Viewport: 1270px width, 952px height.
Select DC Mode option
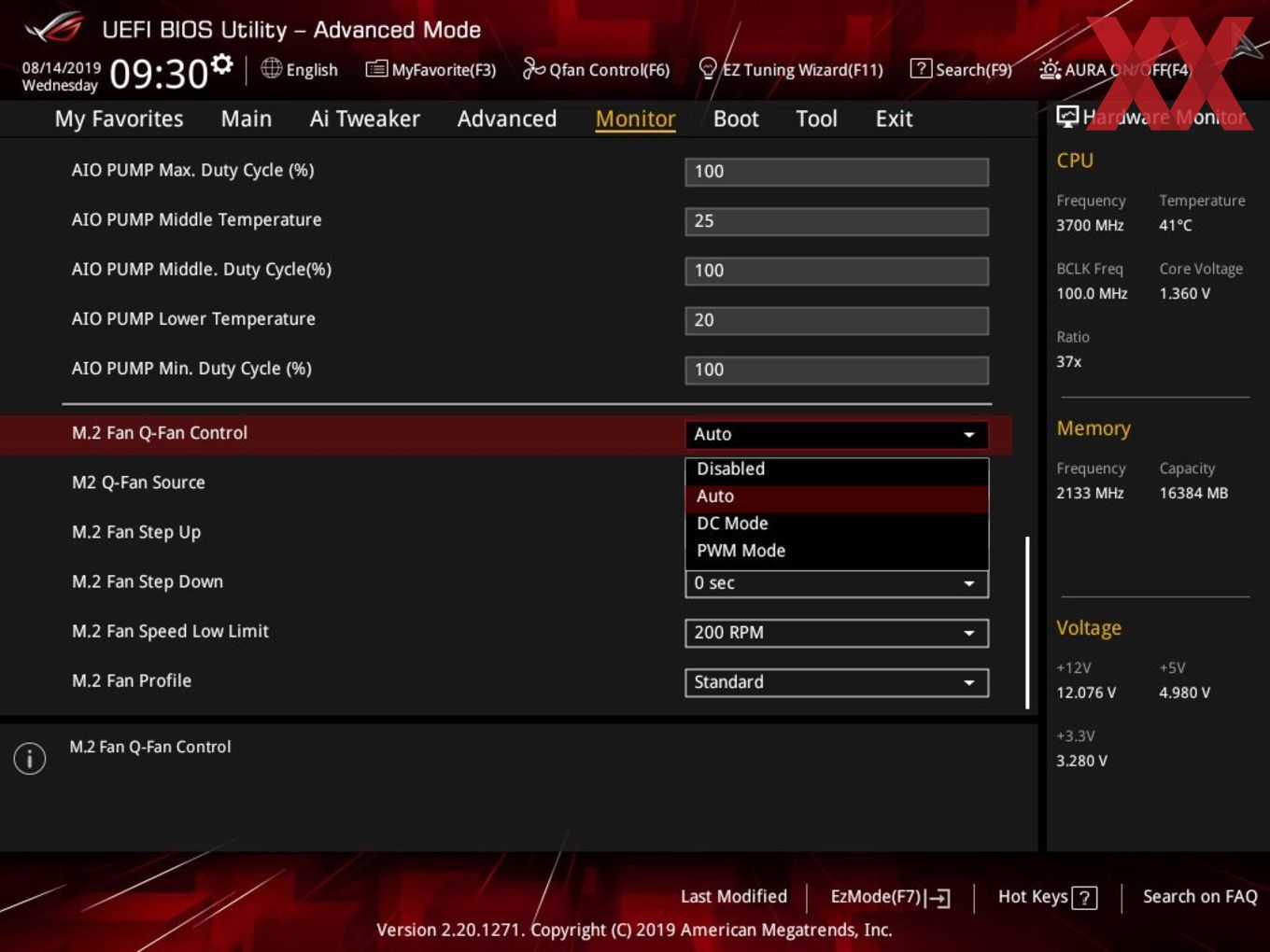point(837,524)
